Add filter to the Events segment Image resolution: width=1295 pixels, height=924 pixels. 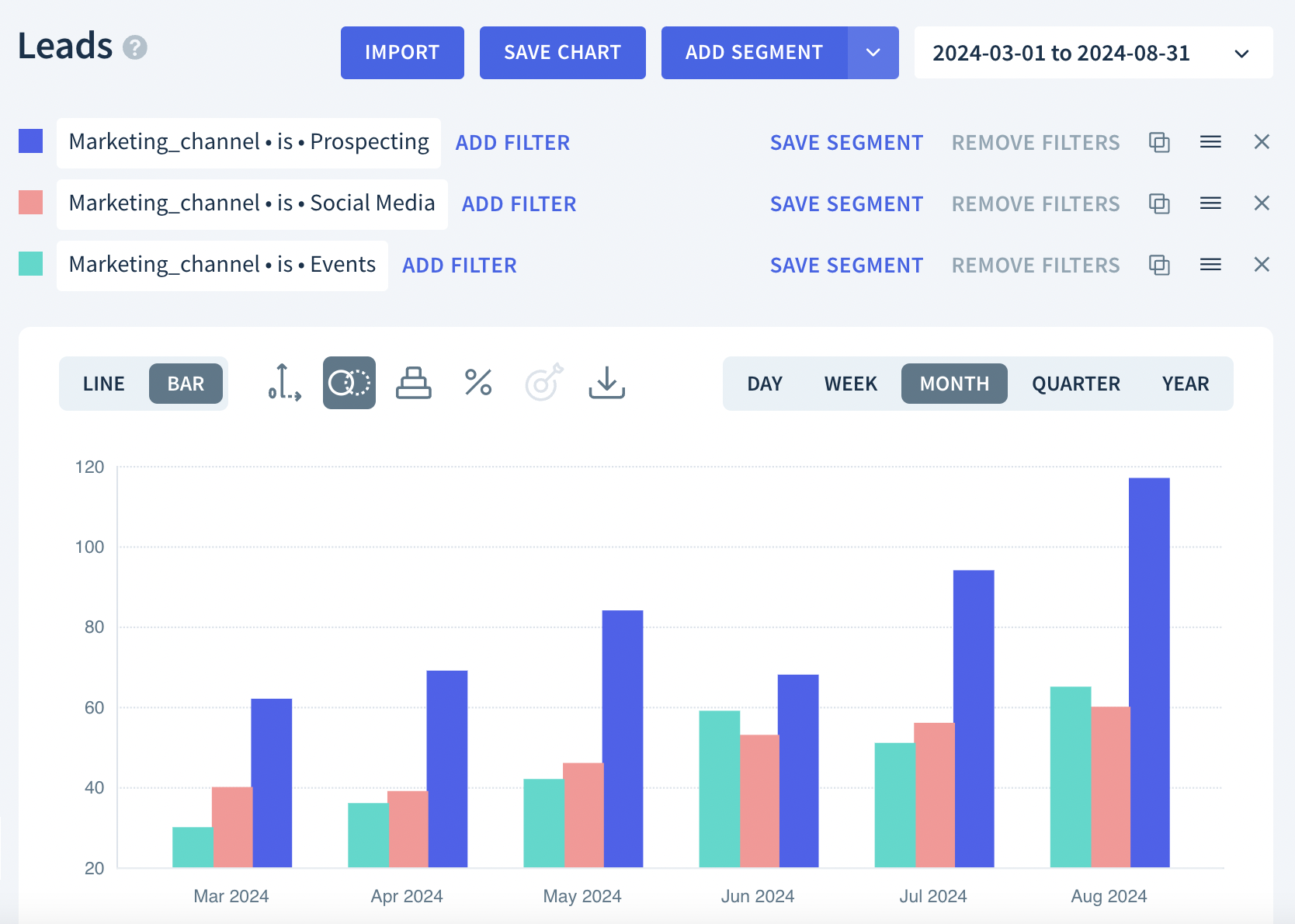pyautogui.click(x=460, y=266)
